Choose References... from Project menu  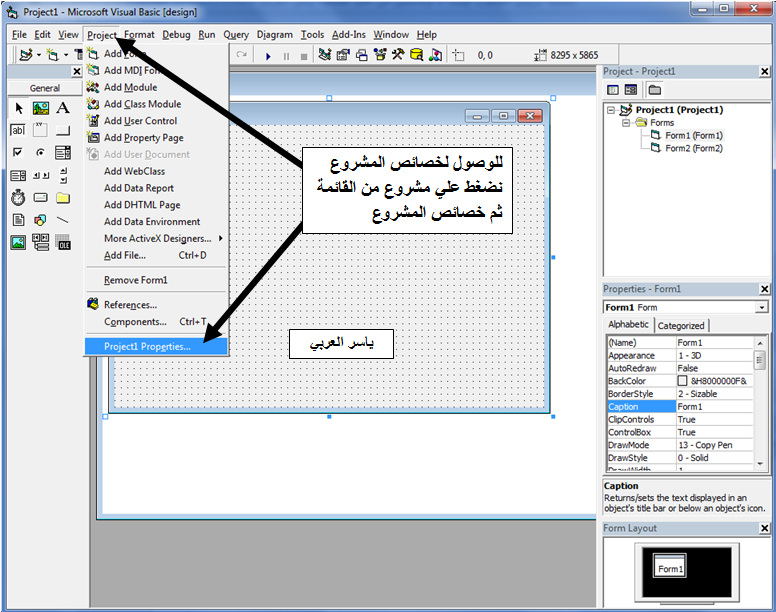coord(156,305)
